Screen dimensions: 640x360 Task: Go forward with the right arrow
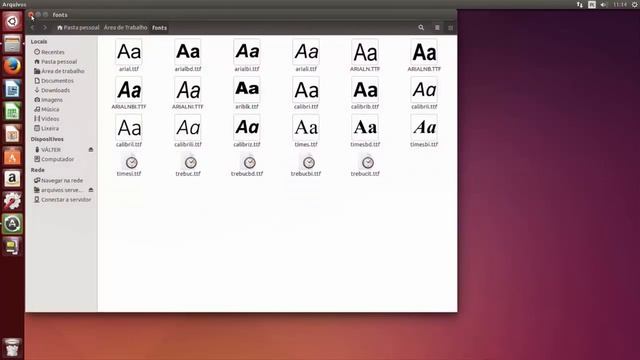45,28
